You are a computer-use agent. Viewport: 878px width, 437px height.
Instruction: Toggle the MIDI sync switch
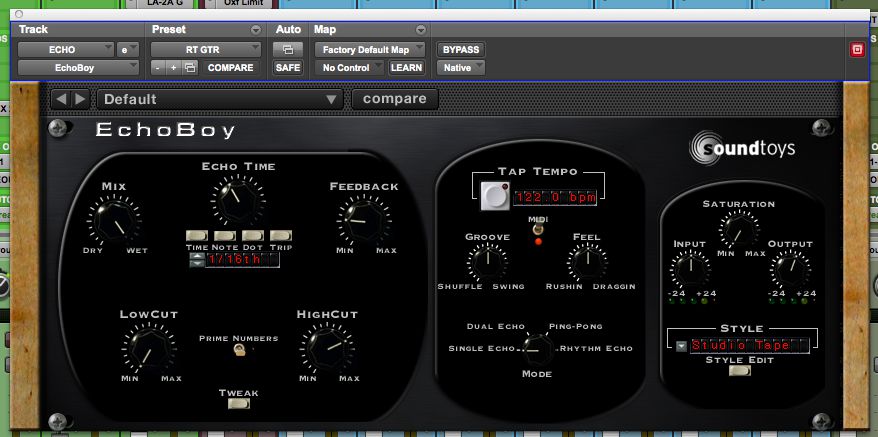(x=538, y=230)
